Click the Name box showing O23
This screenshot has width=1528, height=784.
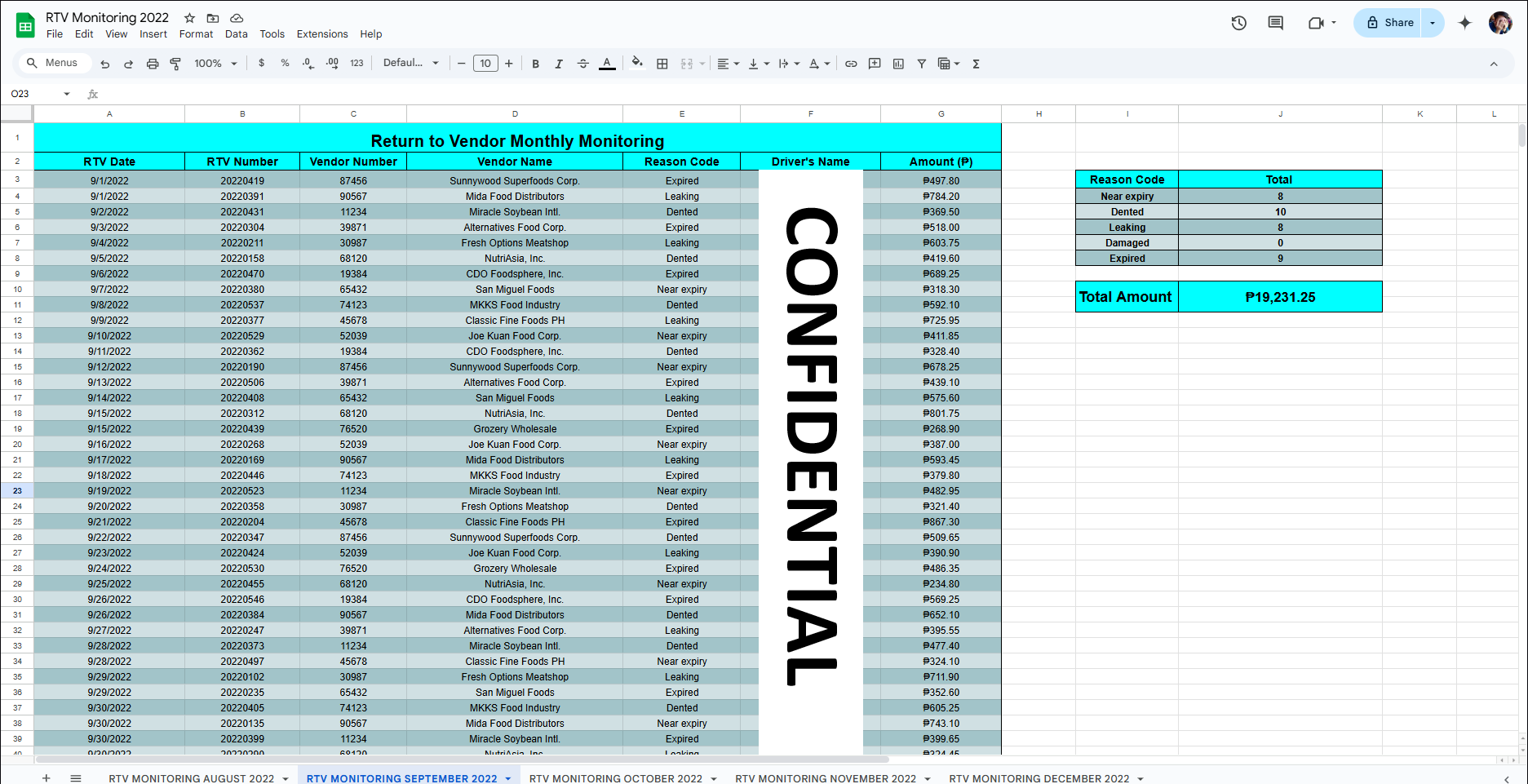(x=37, y=94)
